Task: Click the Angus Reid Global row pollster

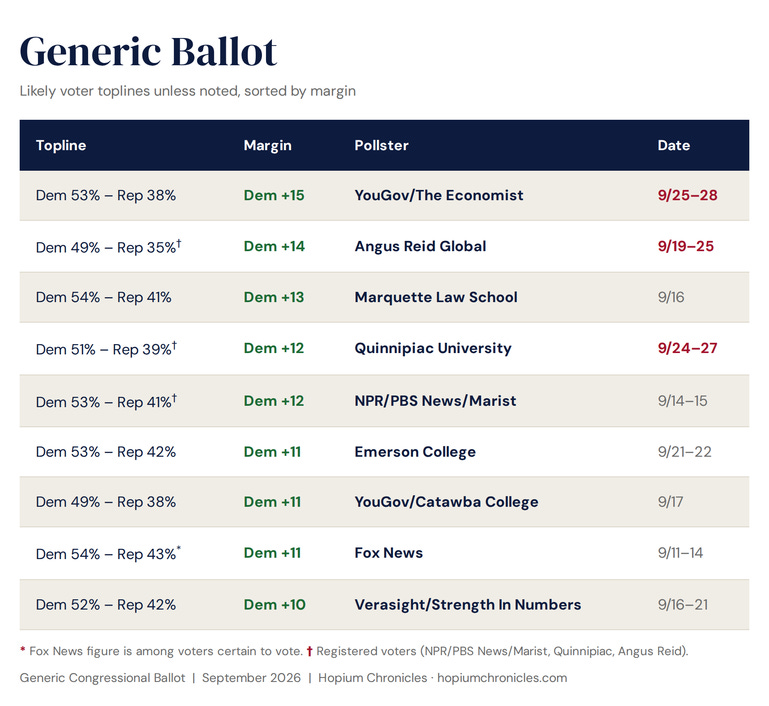Action: tap(420, 246)
